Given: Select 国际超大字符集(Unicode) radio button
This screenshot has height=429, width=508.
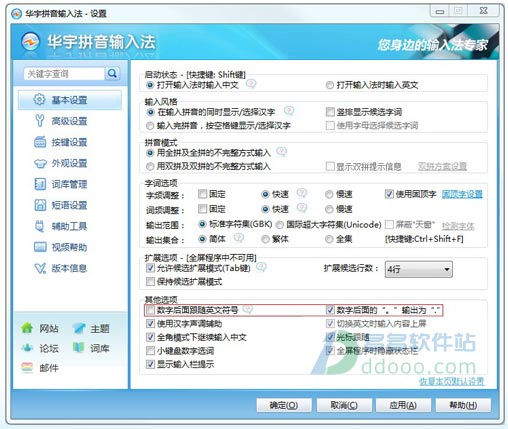Looking at the screenshot, I should pyautogui.click(x=280, y=225).
